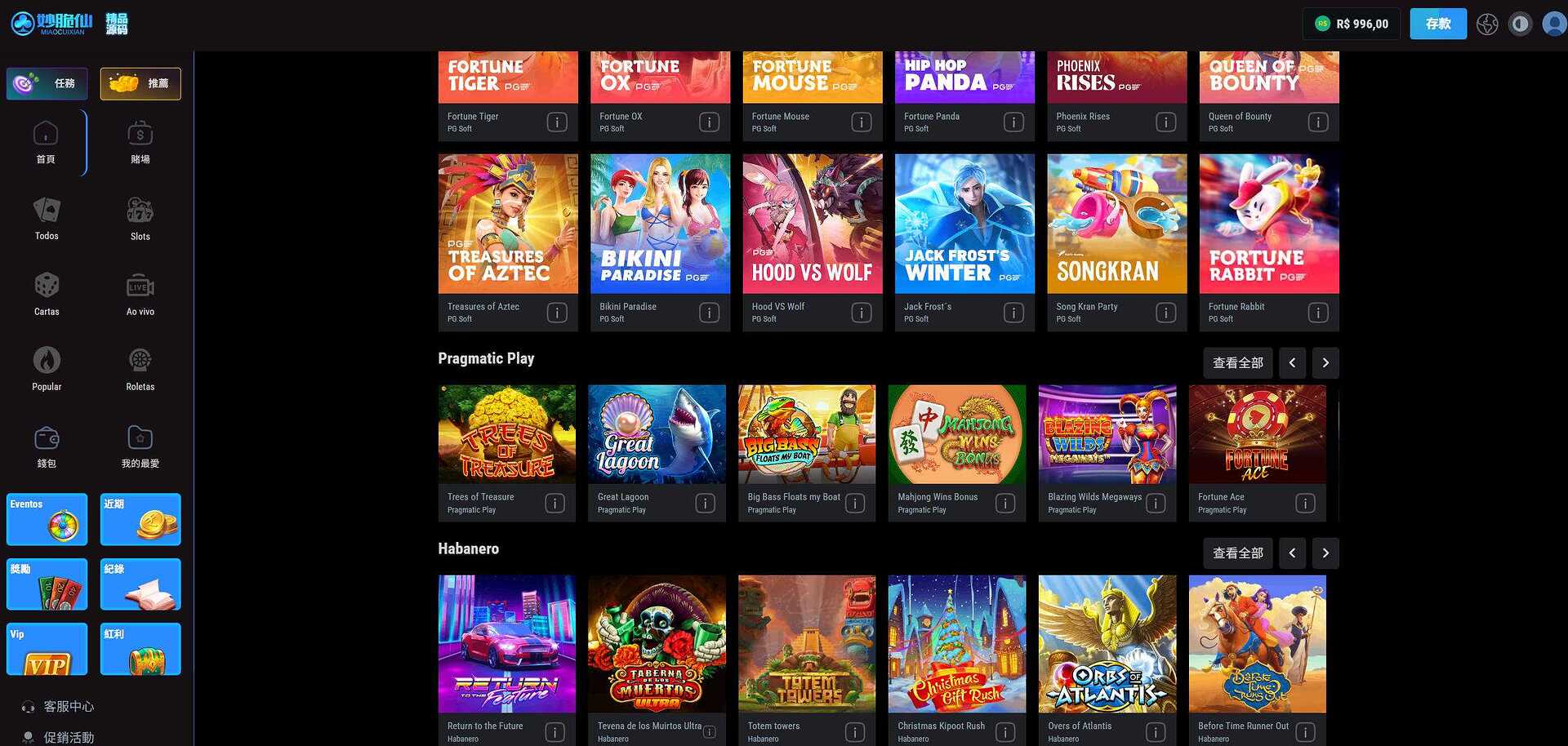Open the Popular flame category
This screenshot has width=1568, height=746.
[x=47, y=370]
